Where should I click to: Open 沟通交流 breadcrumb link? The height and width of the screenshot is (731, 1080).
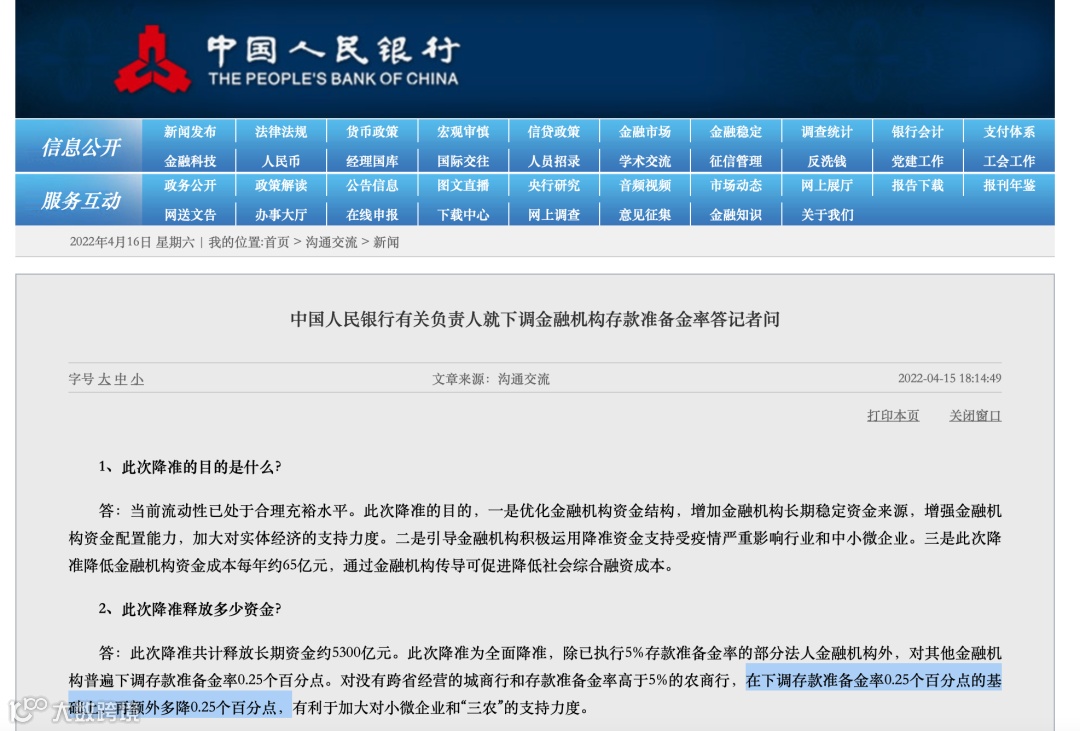coord(331,243)
